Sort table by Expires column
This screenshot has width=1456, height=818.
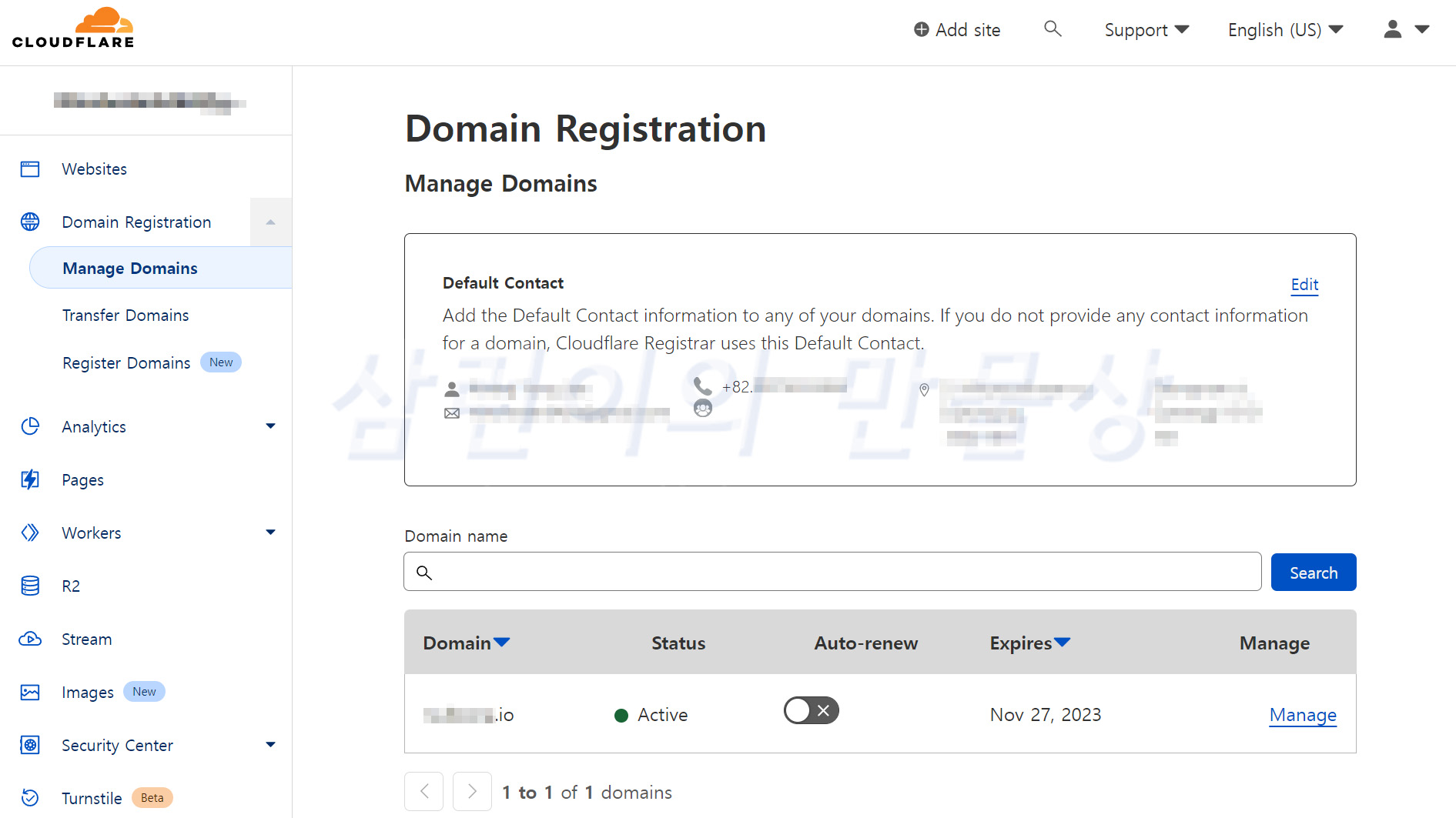point(1030,643)
